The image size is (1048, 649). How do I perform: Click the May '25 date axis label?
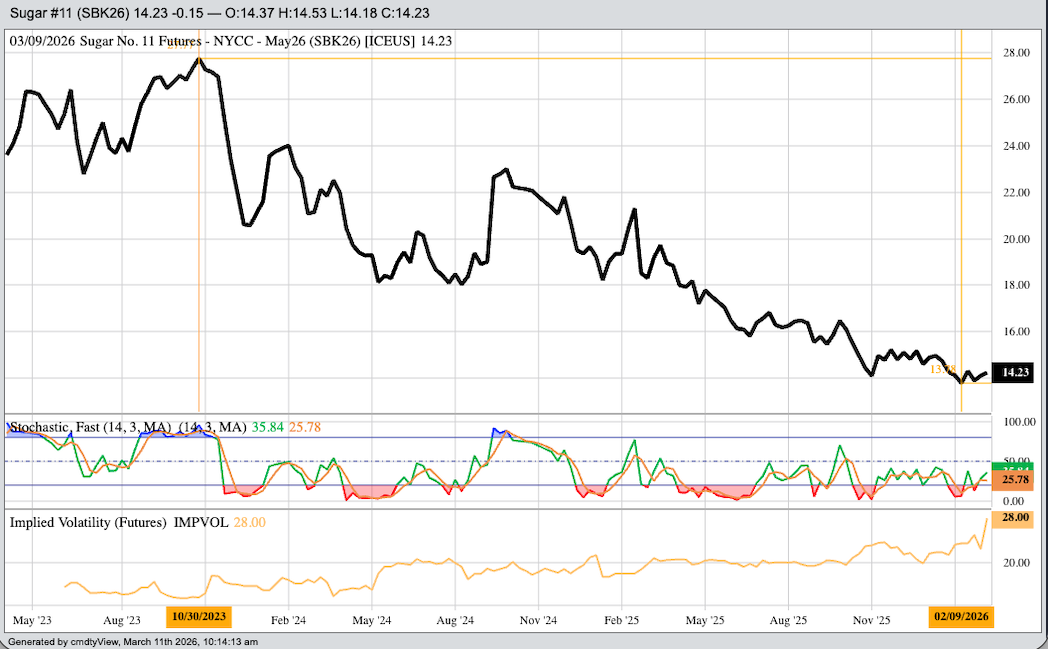[x=704, y=620]
